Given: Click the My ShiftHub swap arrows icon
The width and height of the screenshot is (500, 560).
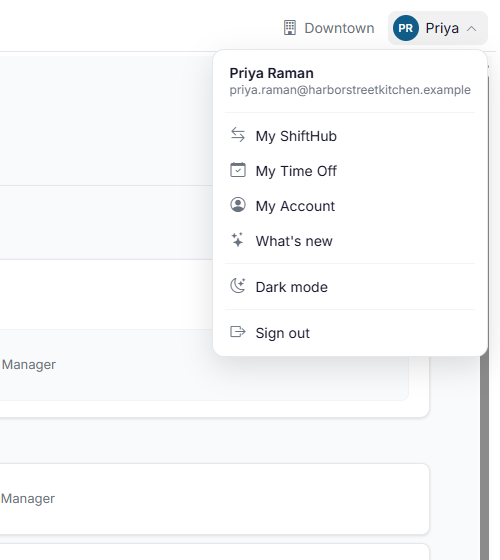Looking at the screenshot, I should [x=238, y=135].
